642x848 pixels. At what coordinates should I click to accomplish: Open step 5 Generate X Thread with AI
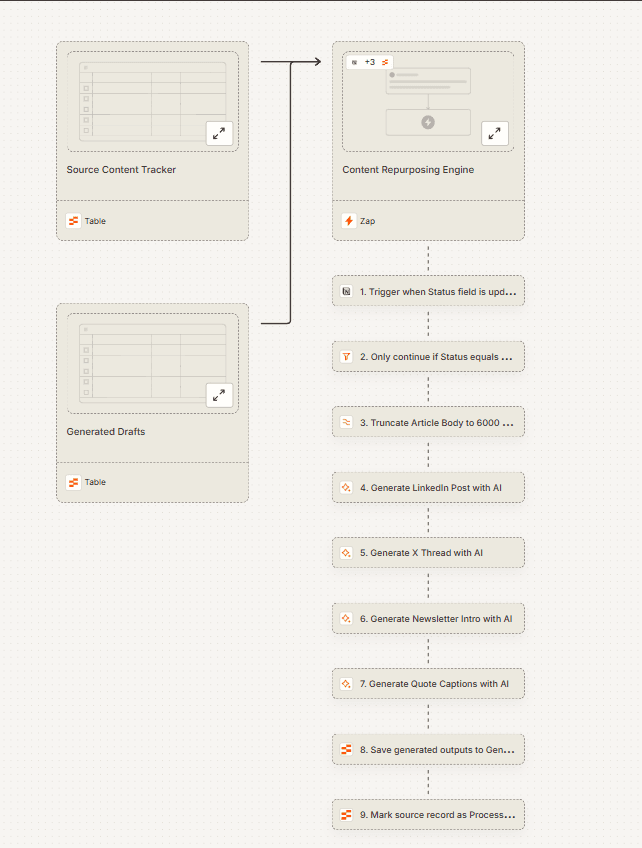428,553
